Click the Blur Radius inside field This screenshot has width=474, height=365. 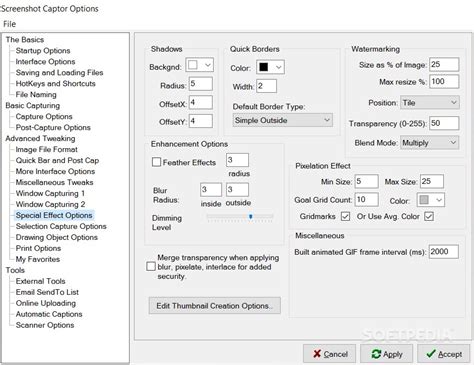coord(211,189)
